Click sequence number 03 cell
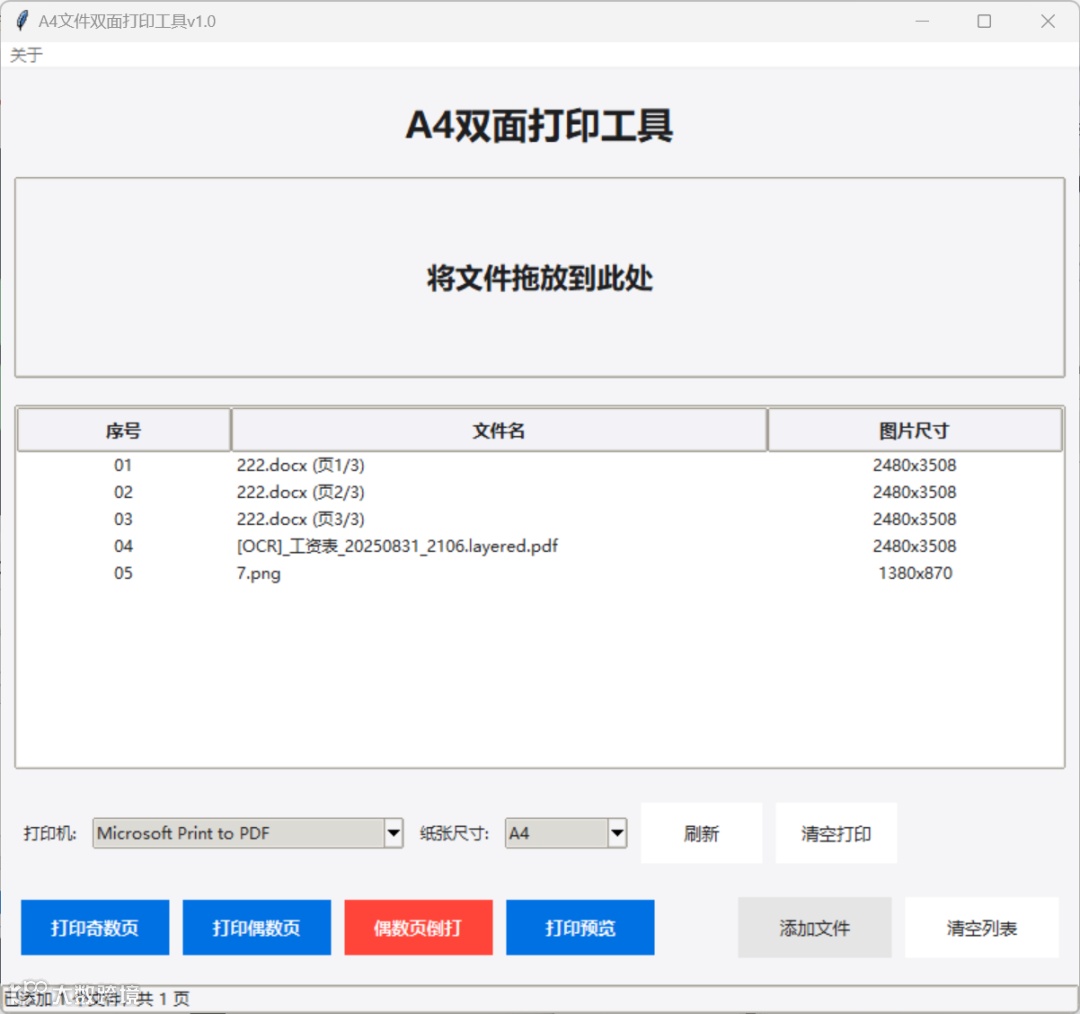The height and width of the screenshot is (1014, 1080). click(123, 519)
